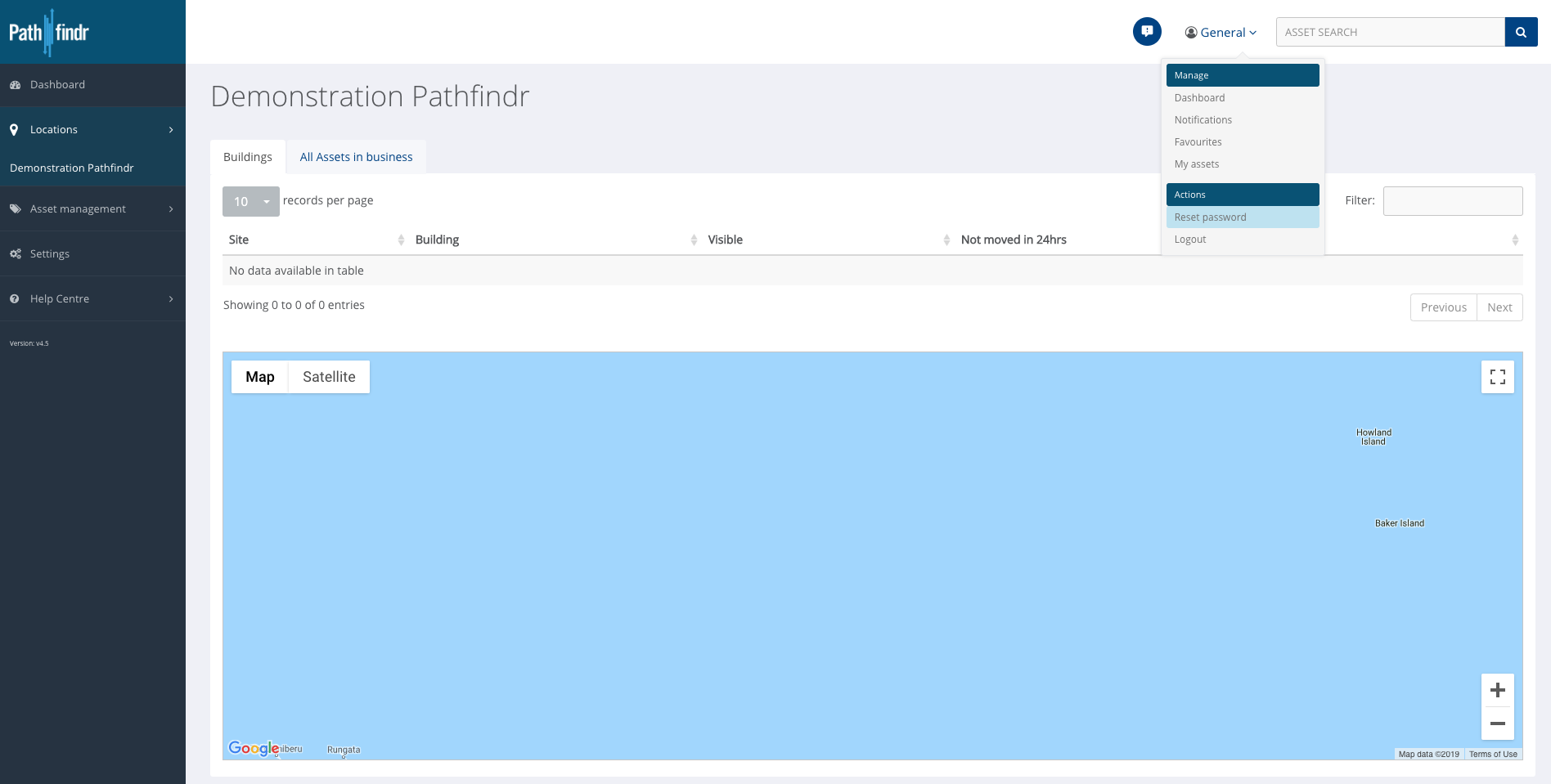The width and height of the screenshot is (1551, 784).
Task: Click the Next pagination button
Action: tap(1499, 307)
